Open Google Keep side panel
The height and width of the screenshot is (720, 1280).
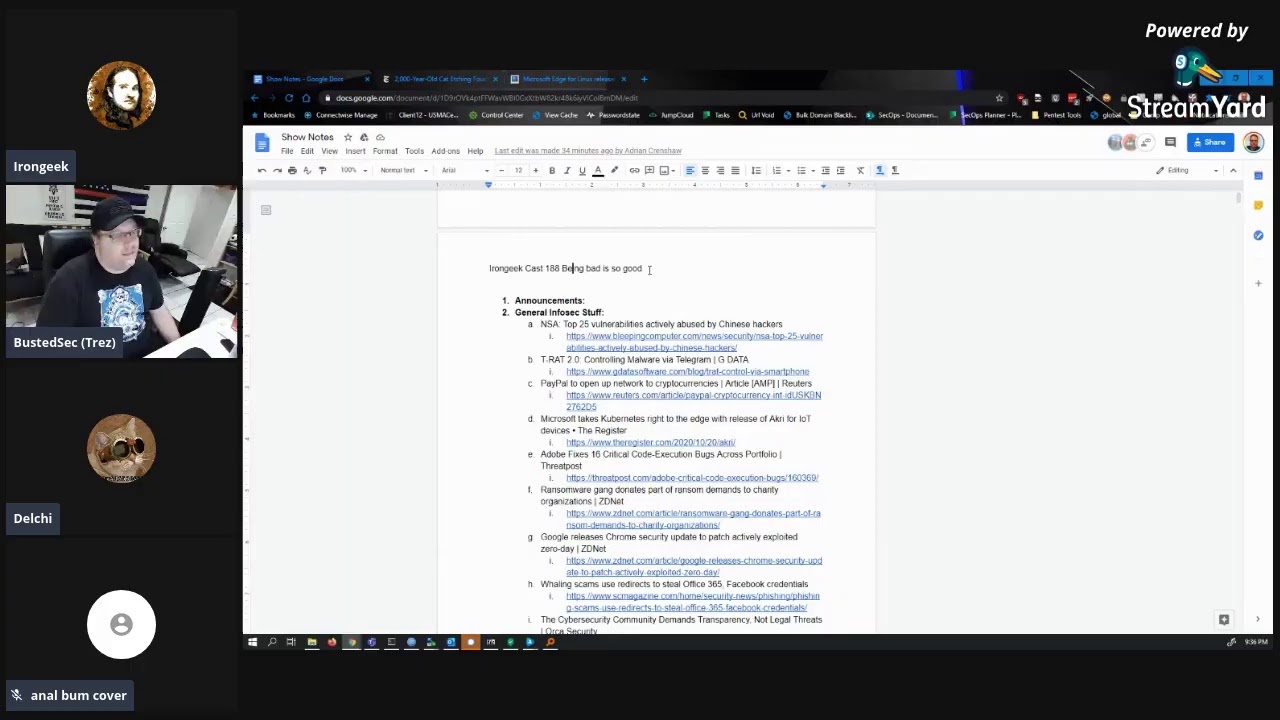(x=1258, y=205)
